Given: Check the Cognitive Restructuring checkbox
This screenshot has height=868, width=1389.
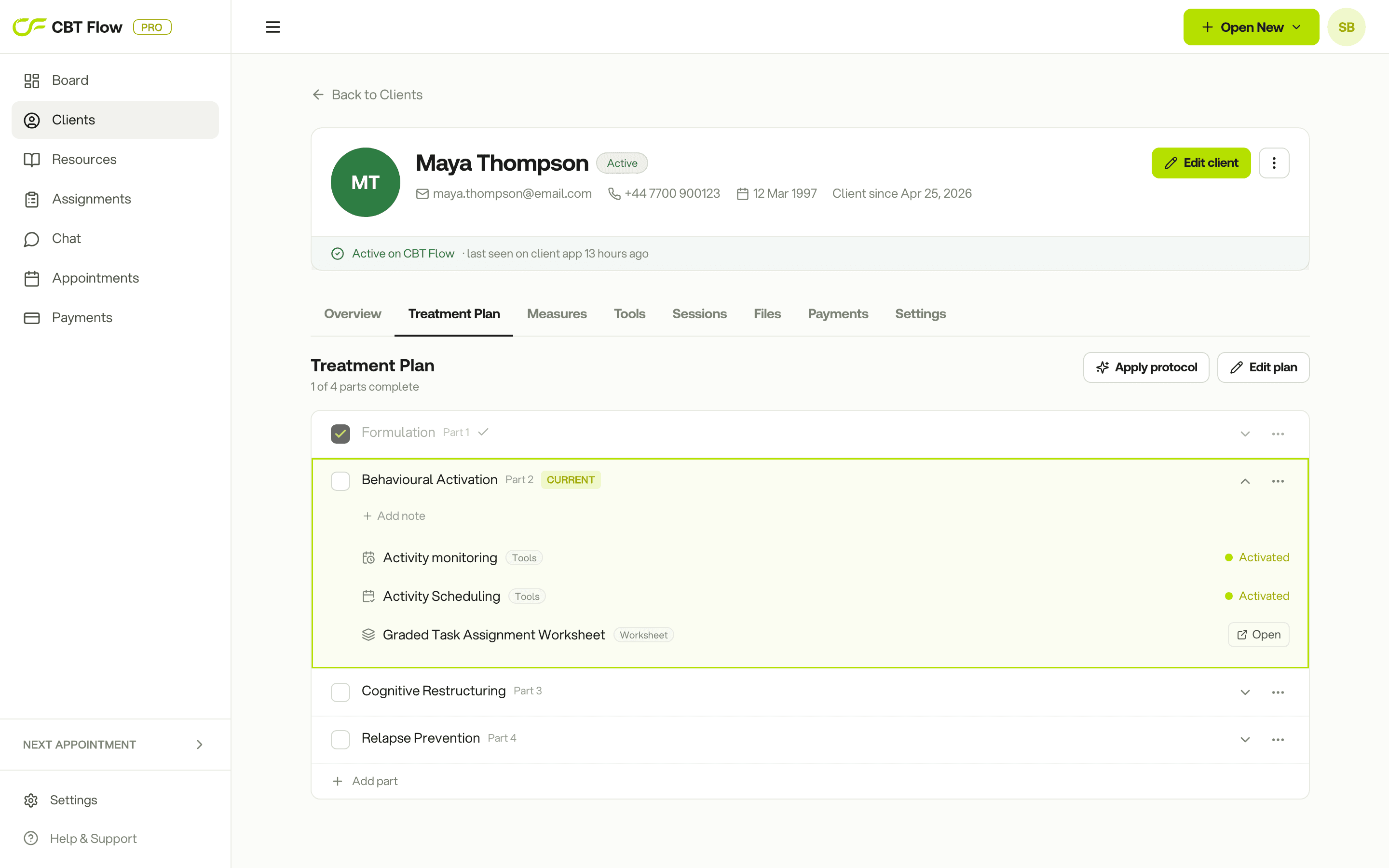Looking at the screenshot, I should (340, 692).
